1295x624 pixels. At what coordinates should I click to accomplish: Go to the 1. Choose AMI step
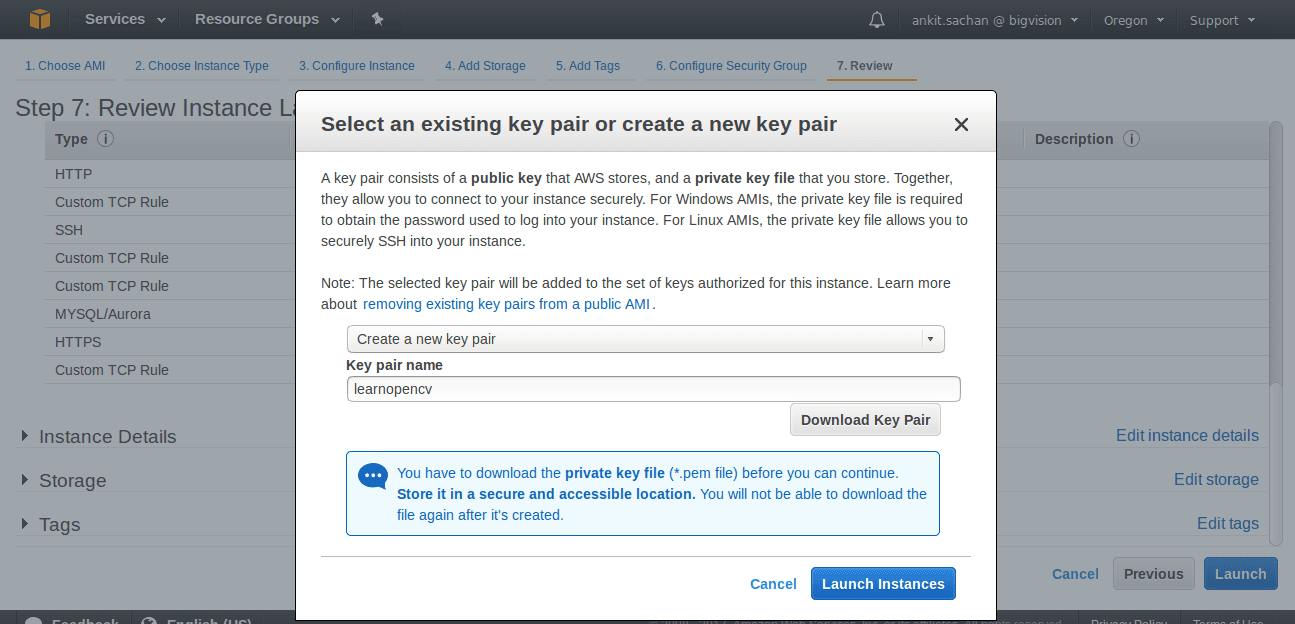pos(65,66)
